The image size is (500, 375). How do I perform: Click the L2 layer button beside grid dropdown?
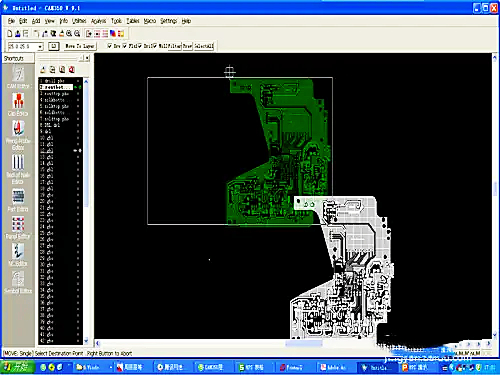point(54,46)
